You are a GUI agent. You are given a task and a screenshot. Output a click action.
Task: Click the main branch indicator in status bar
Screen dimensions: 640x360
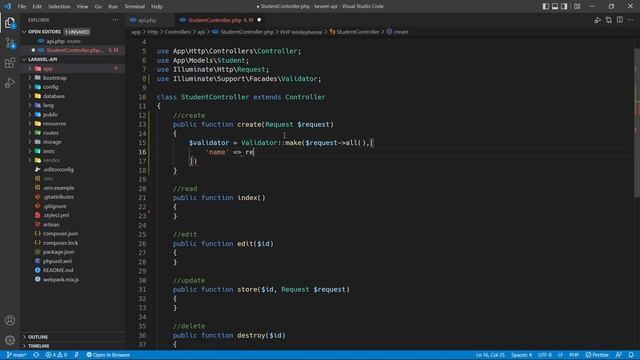(16, 355)
